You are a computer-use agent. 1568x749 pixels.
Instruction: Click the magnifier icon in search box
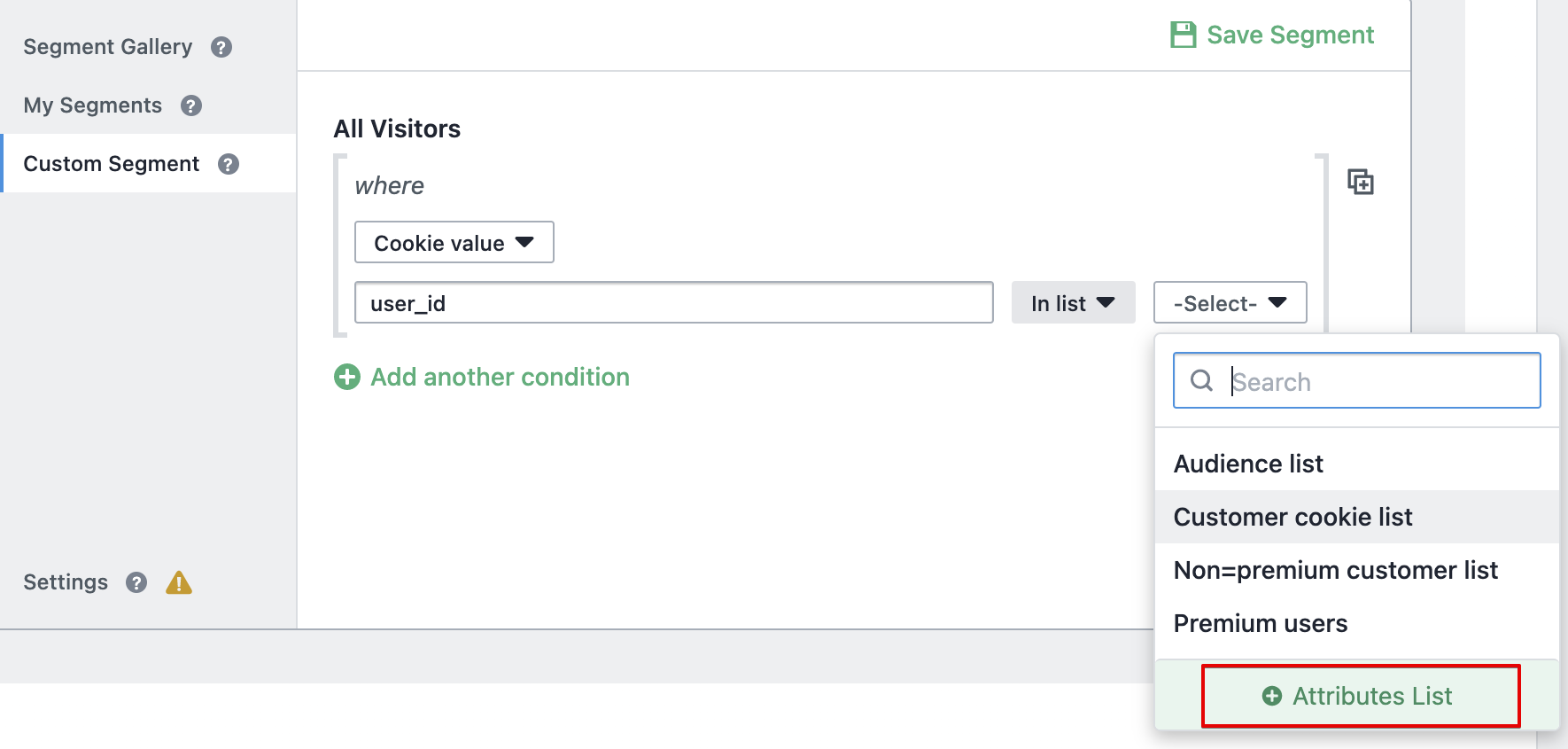[x=1201, y=380]
